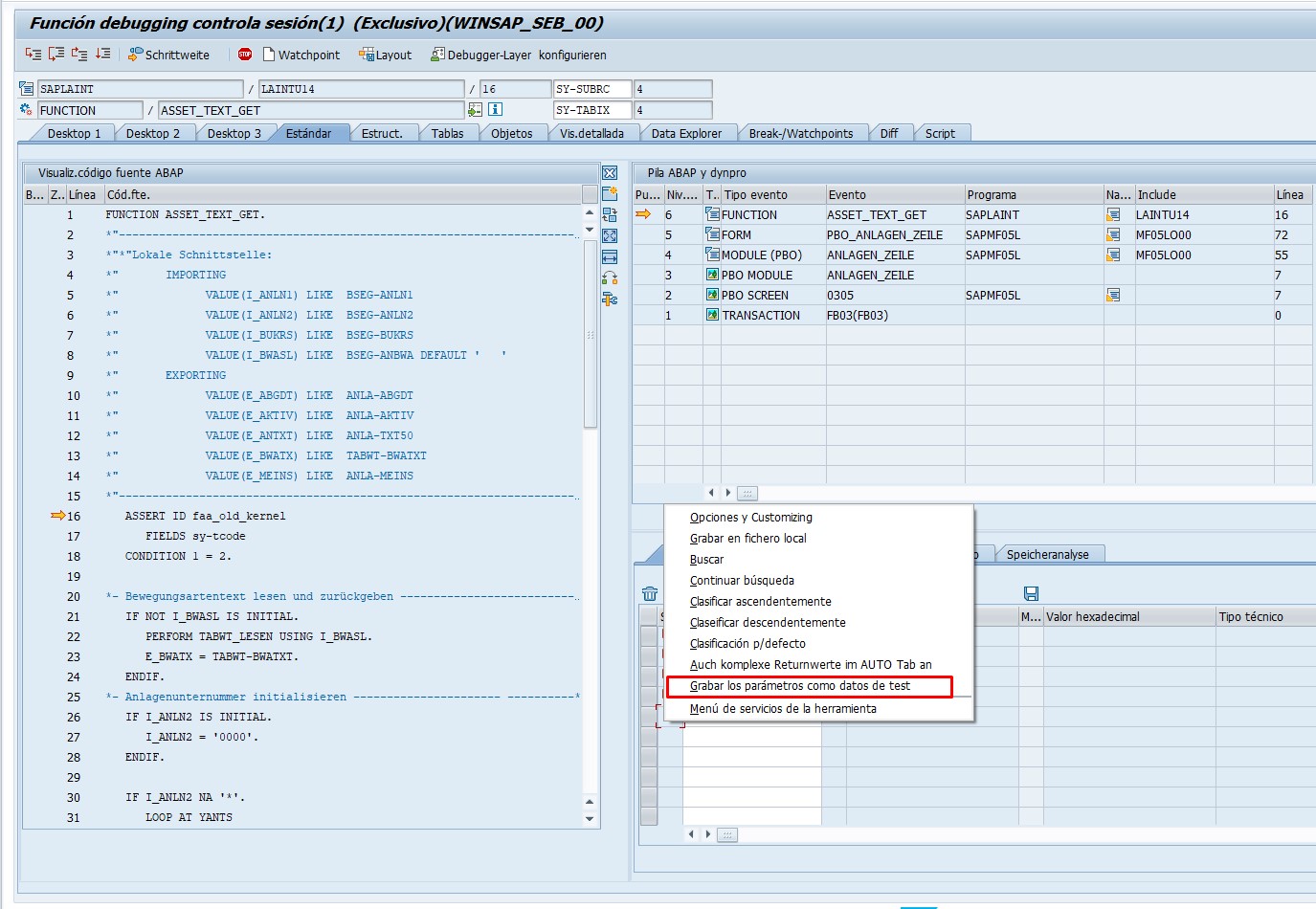The height and width of the screenshot is (909, 1316).
Task: Click the return step icon in toolbar
Action: [79, 55]
